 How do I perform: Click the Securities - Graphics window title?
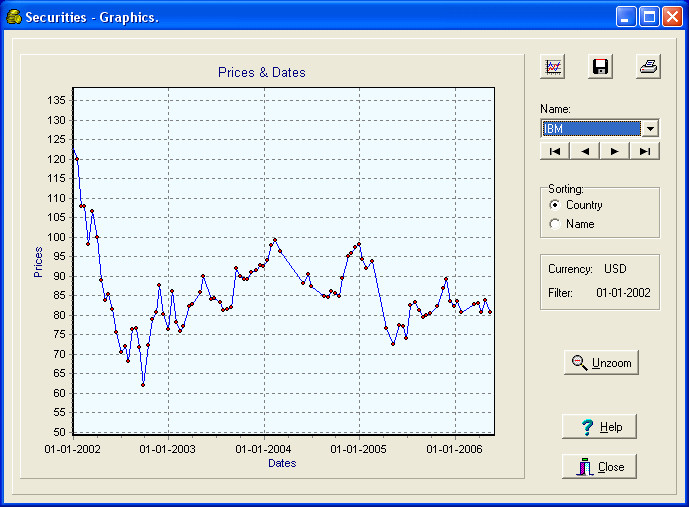(92, 17)
